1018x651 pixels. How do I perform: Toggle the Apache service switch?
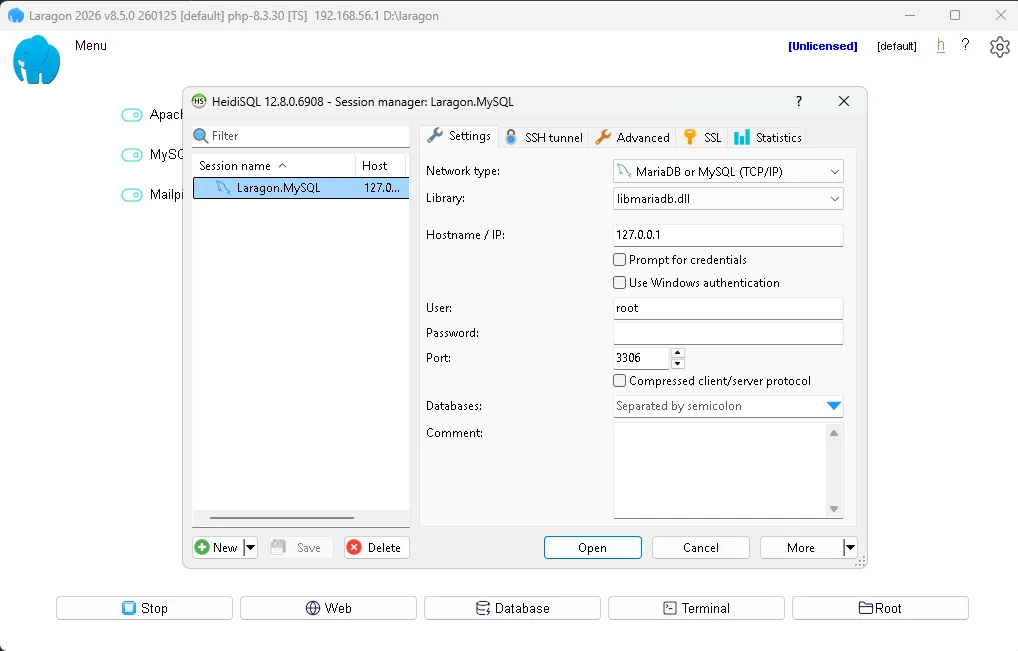(x=132, y=115)
